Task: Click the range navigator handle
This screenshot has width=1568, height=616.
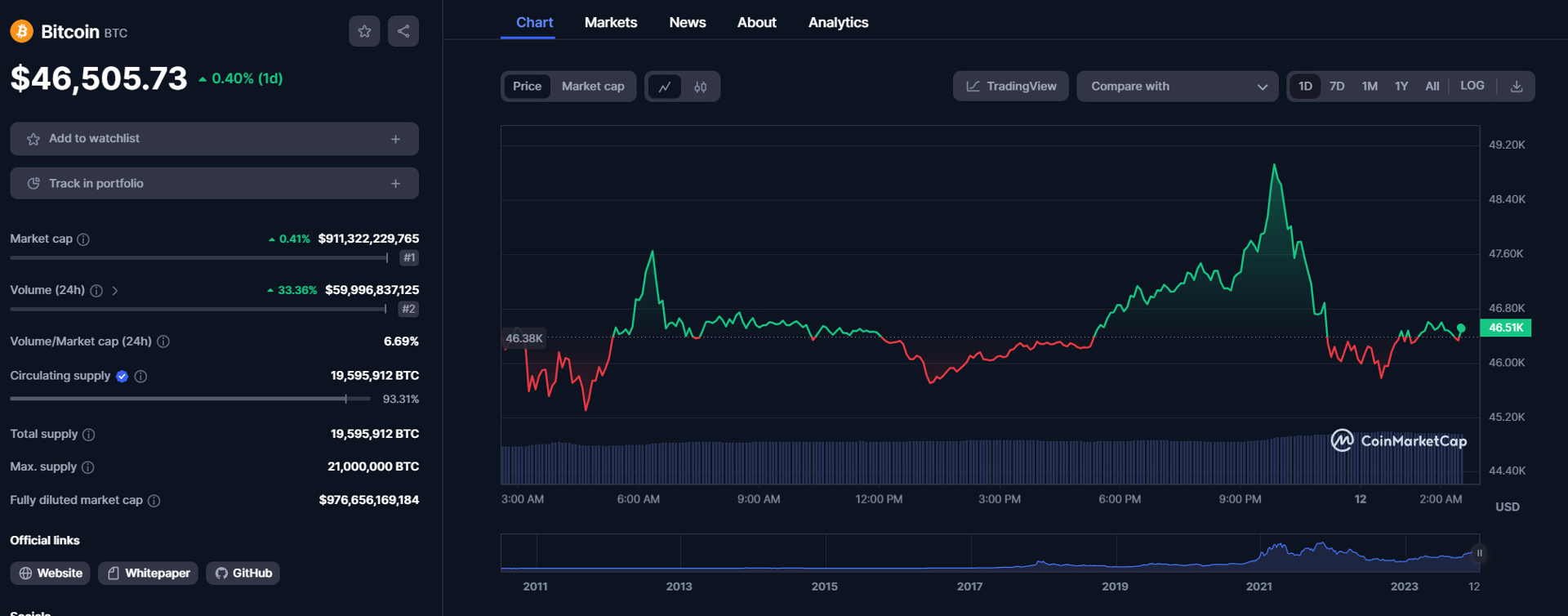Action: point(1479,554)
